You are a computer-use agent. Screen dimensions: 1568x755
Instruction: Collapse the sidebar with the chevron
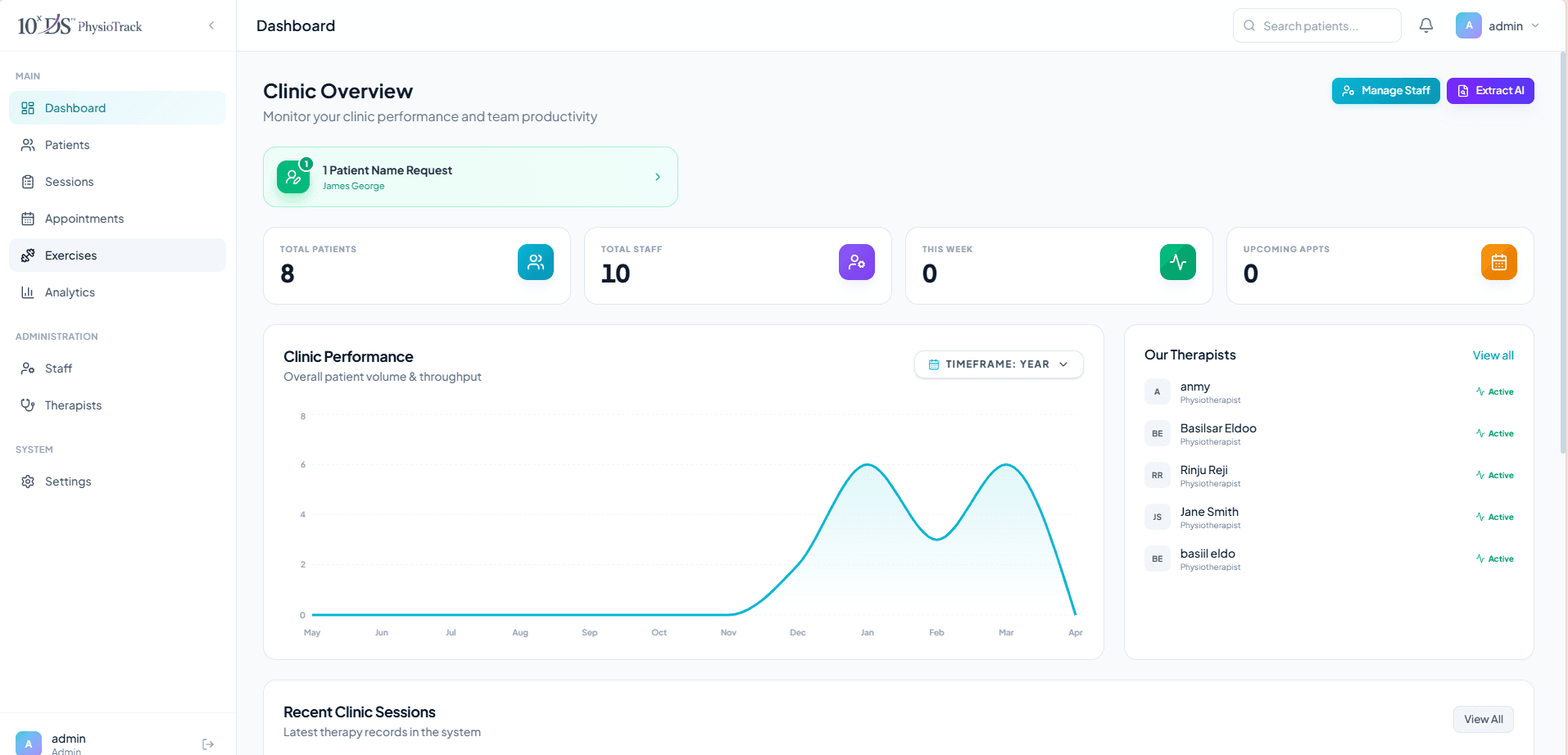tap(211, 25)
